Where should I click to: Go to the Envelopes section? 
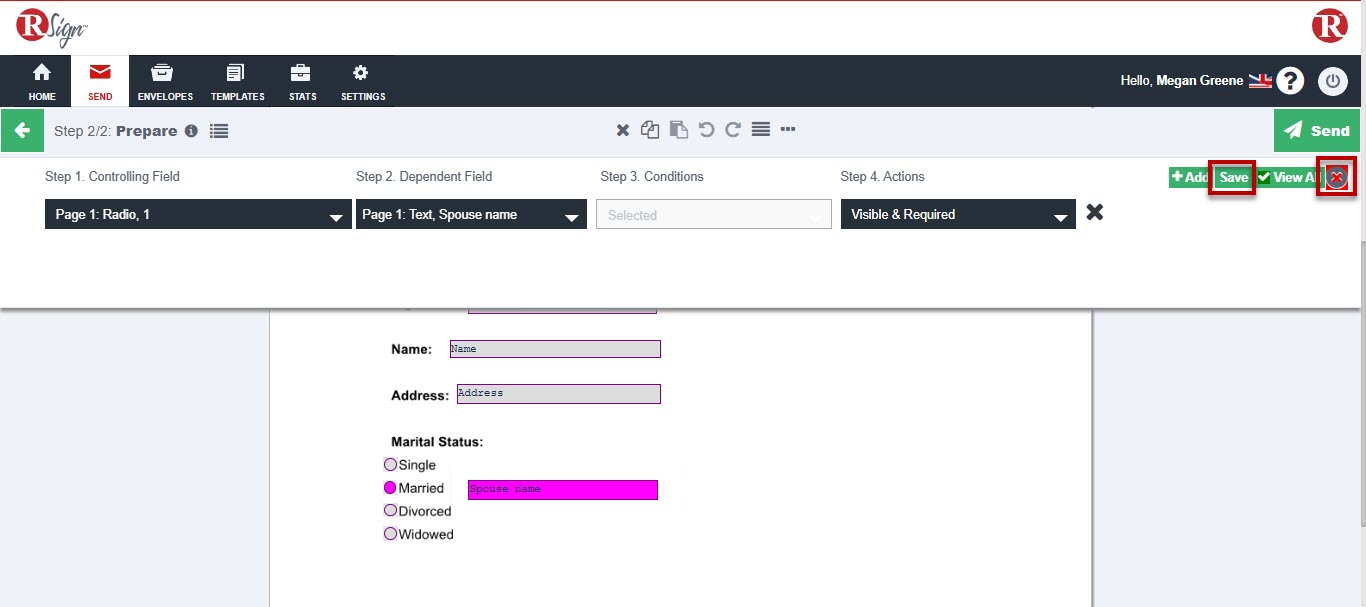tap(164, 81)
